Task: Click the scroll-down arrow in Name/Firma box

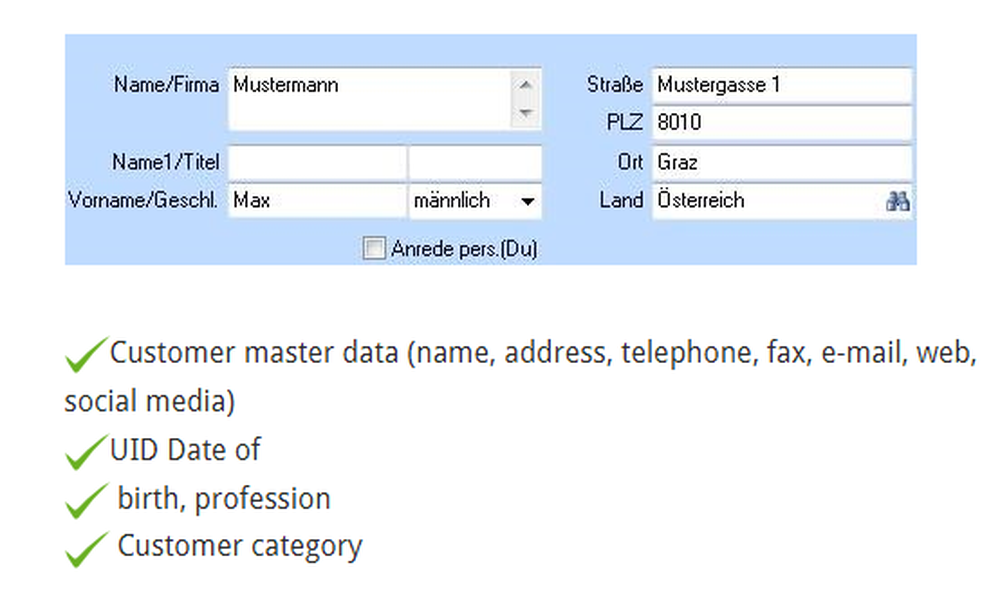Action: [x=526, y=113]
